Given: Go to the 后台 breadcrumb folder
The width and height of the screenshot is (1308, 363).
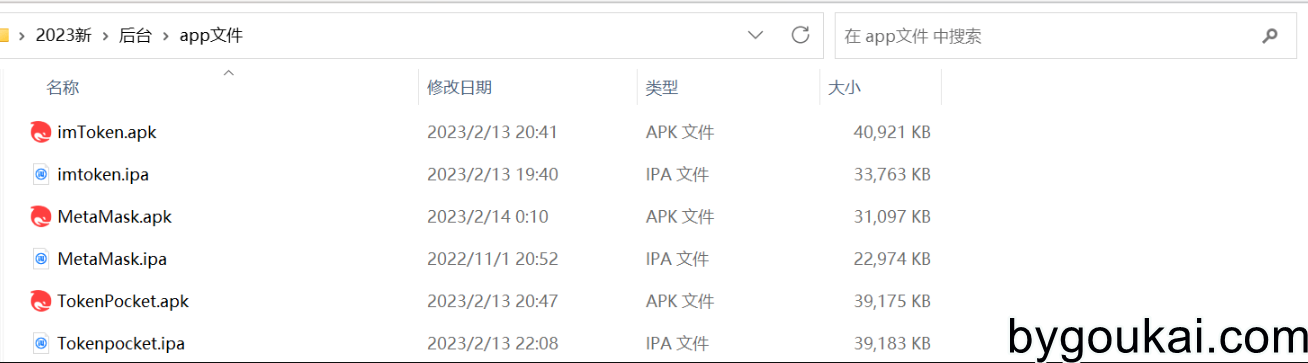Looking at the screenshot, I should tap(135, 36).
